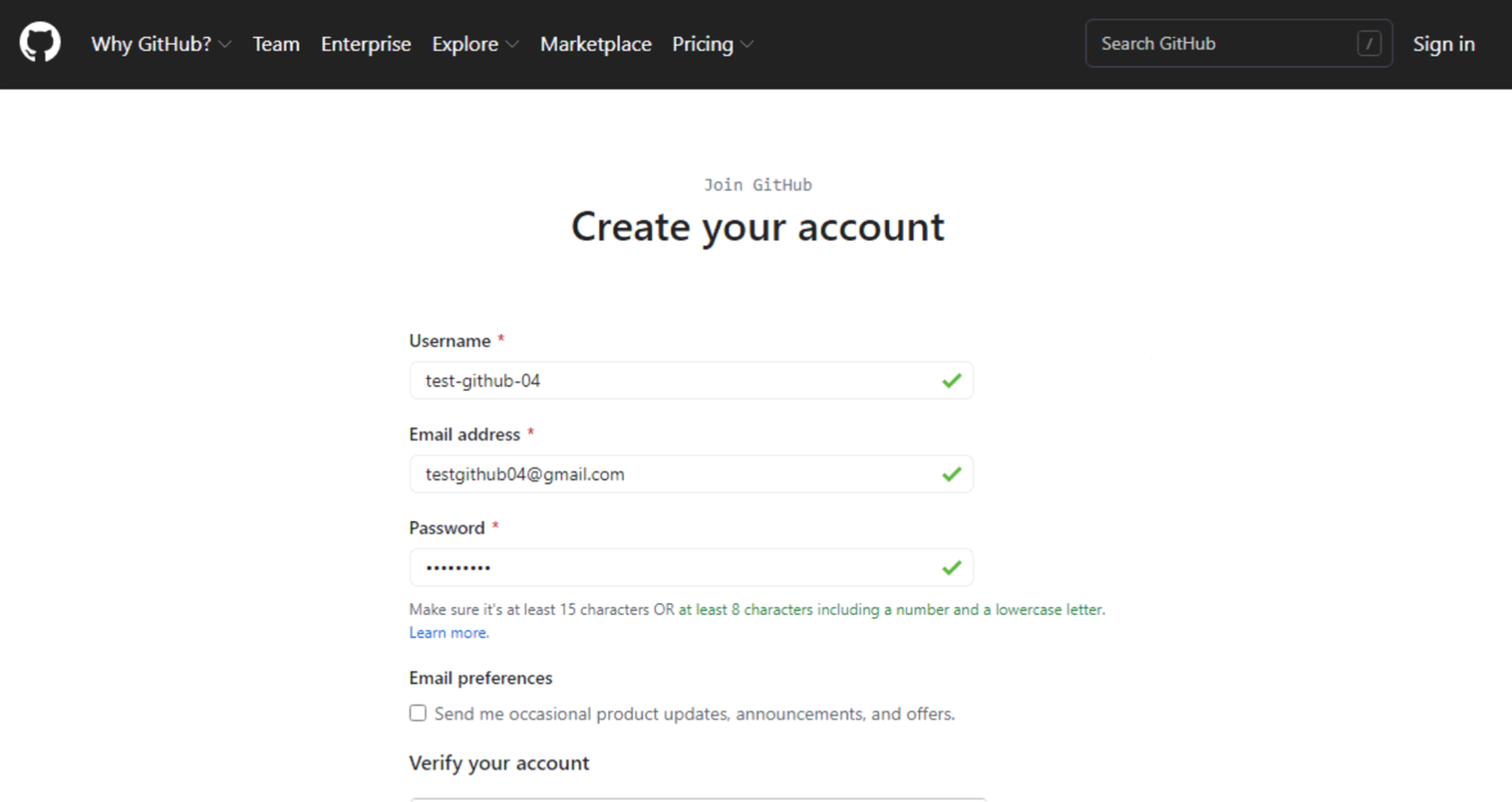
Task: Focus the Search GitHub field
Action: 1238,43
